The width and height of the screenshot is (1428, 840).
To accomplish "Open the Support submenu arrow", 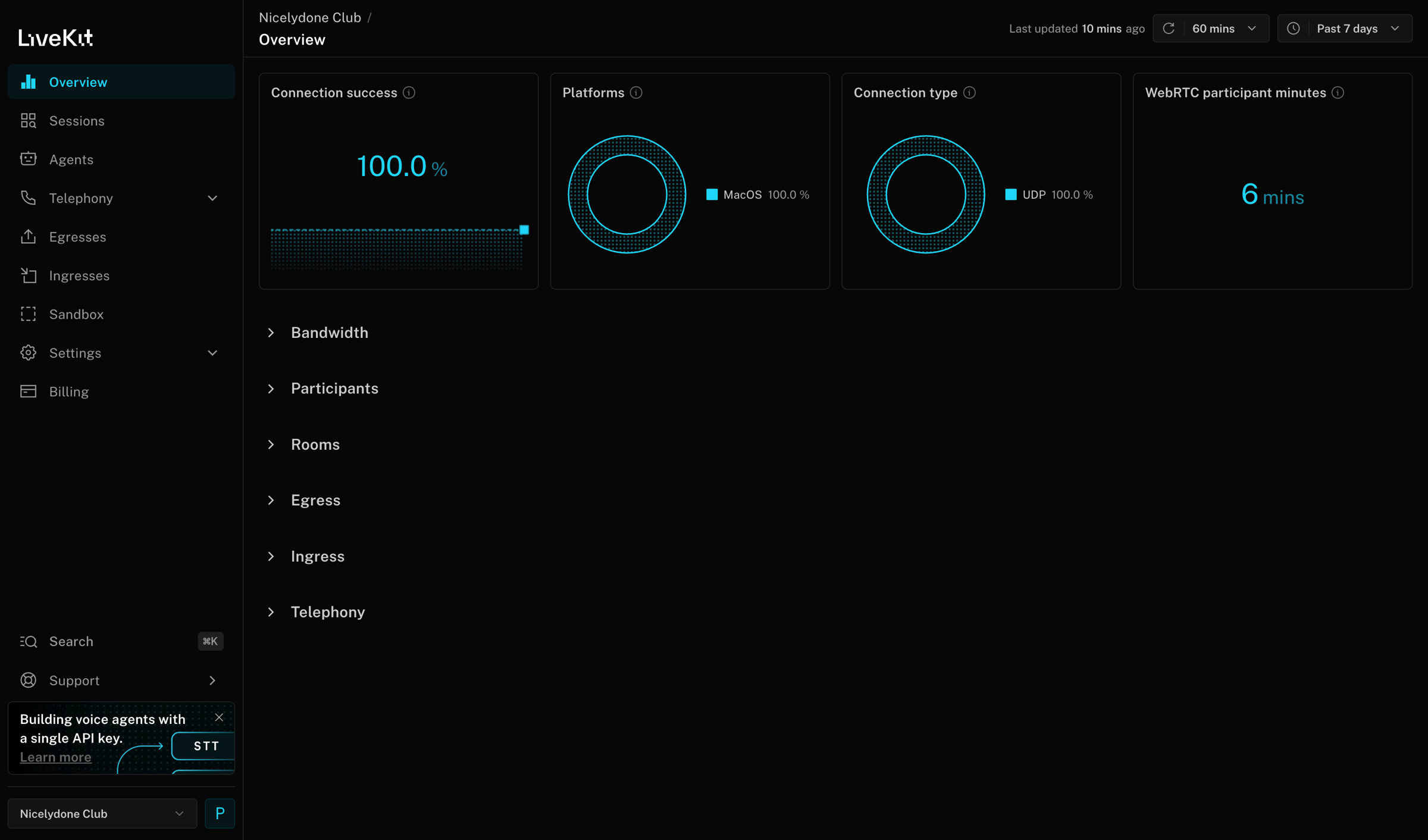I will tap(212, 680).
